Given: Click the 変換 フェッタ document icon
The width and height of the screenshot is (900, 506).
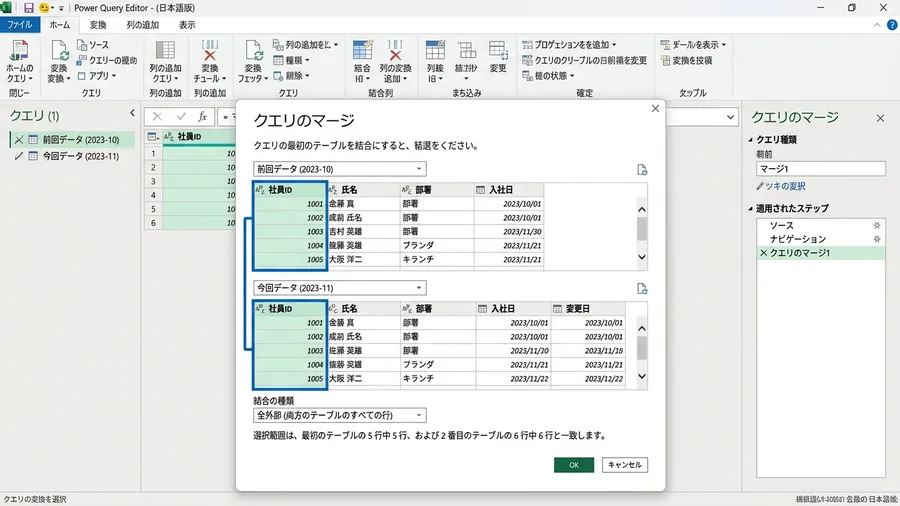Looking at the screenshot, I should [x=253, y=50].
